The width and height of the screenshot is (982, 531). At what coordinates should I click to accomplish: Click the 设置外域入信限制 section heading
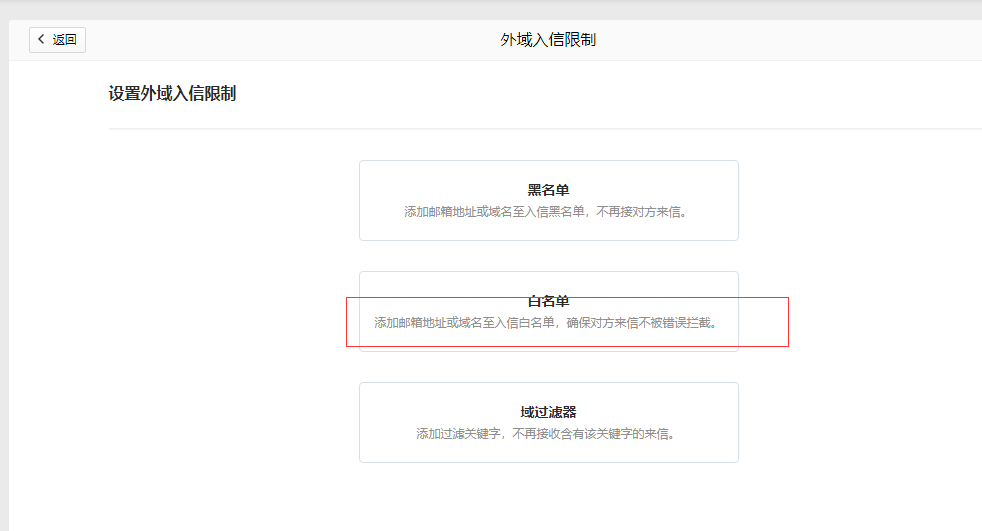point(172,94)
